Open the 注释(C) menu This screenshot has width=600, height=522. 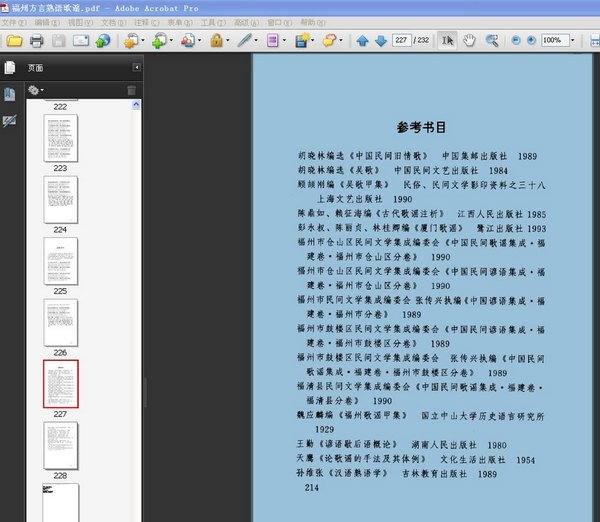[147, 23]
